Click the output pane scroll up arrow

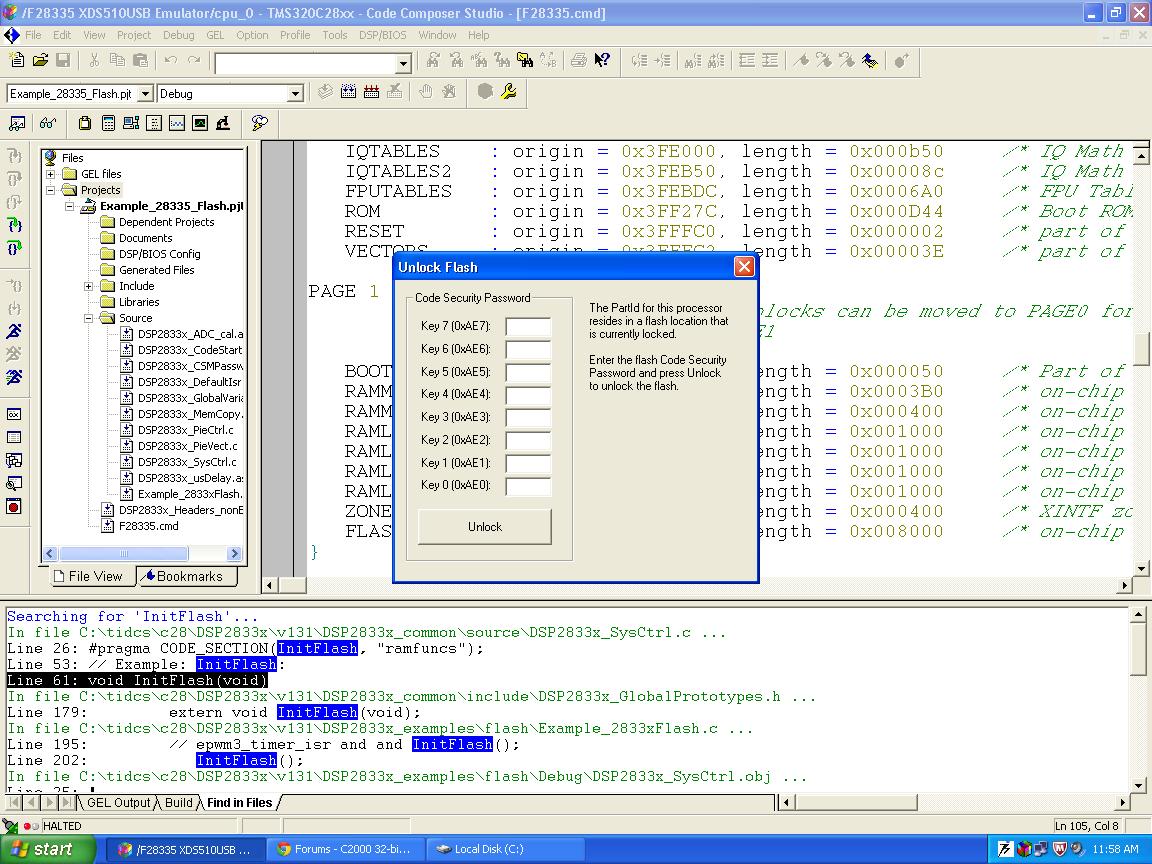pyautogui.click(x=1138, y=614)
